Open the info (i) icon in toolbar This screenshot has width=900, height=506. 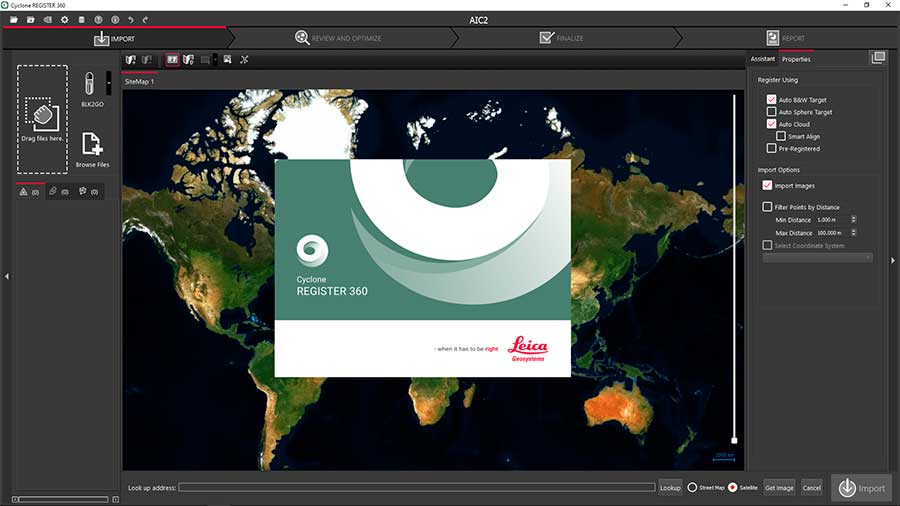point(115,20)
